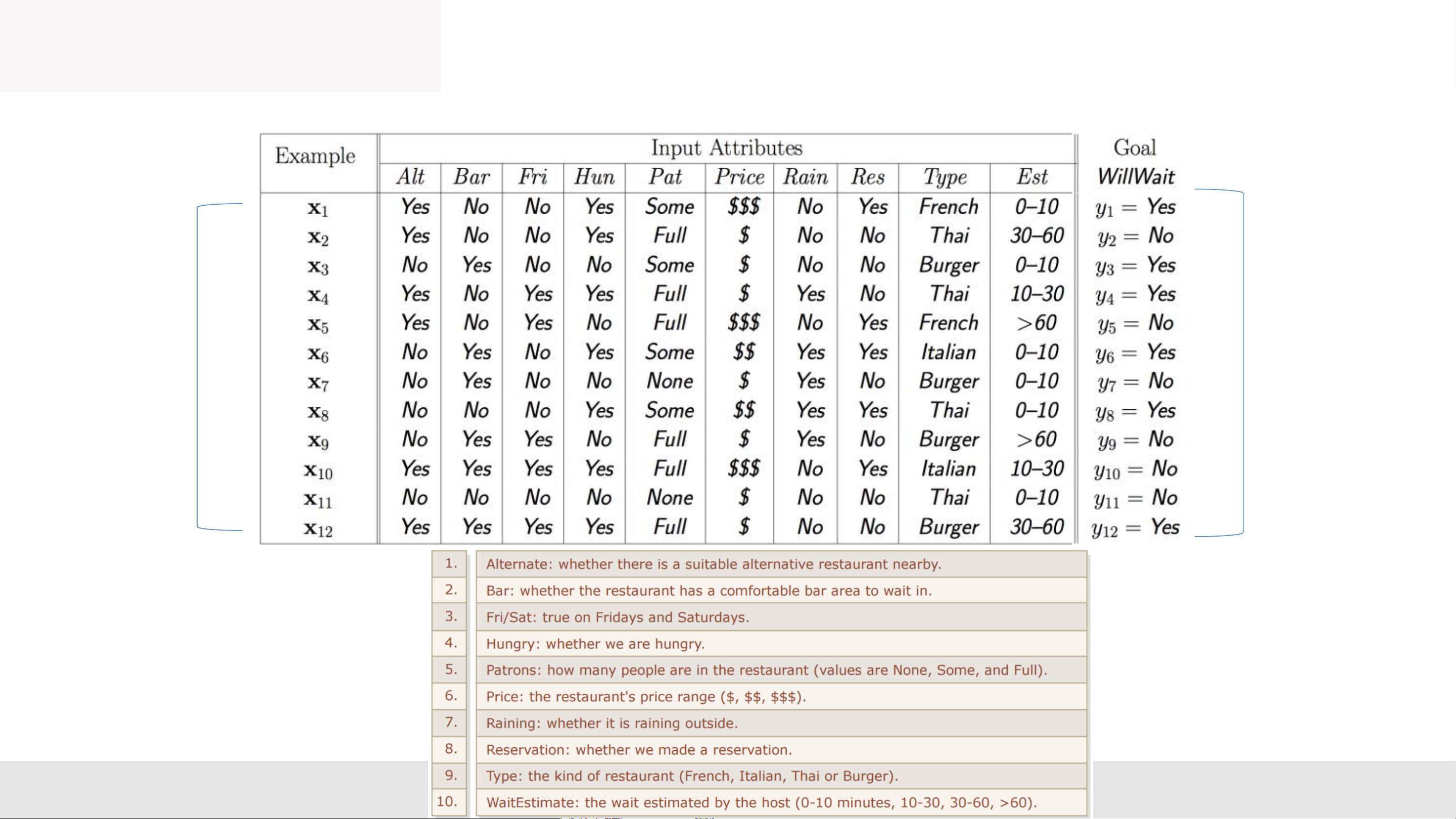This screenshot has height=819, width=1456.
Task: Click the Type column header
Action: click(945, 177)
